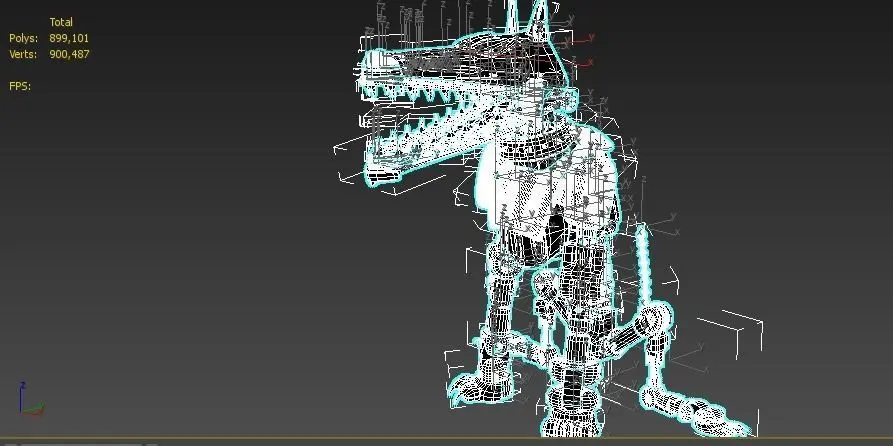
Task: Click the 'Polys:' label in viewport stats
Action: 23,38
